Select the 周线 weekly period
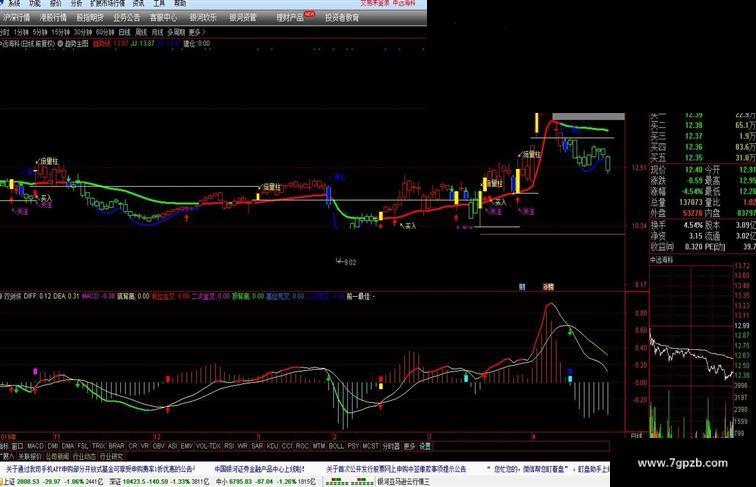 click(141, 32)
